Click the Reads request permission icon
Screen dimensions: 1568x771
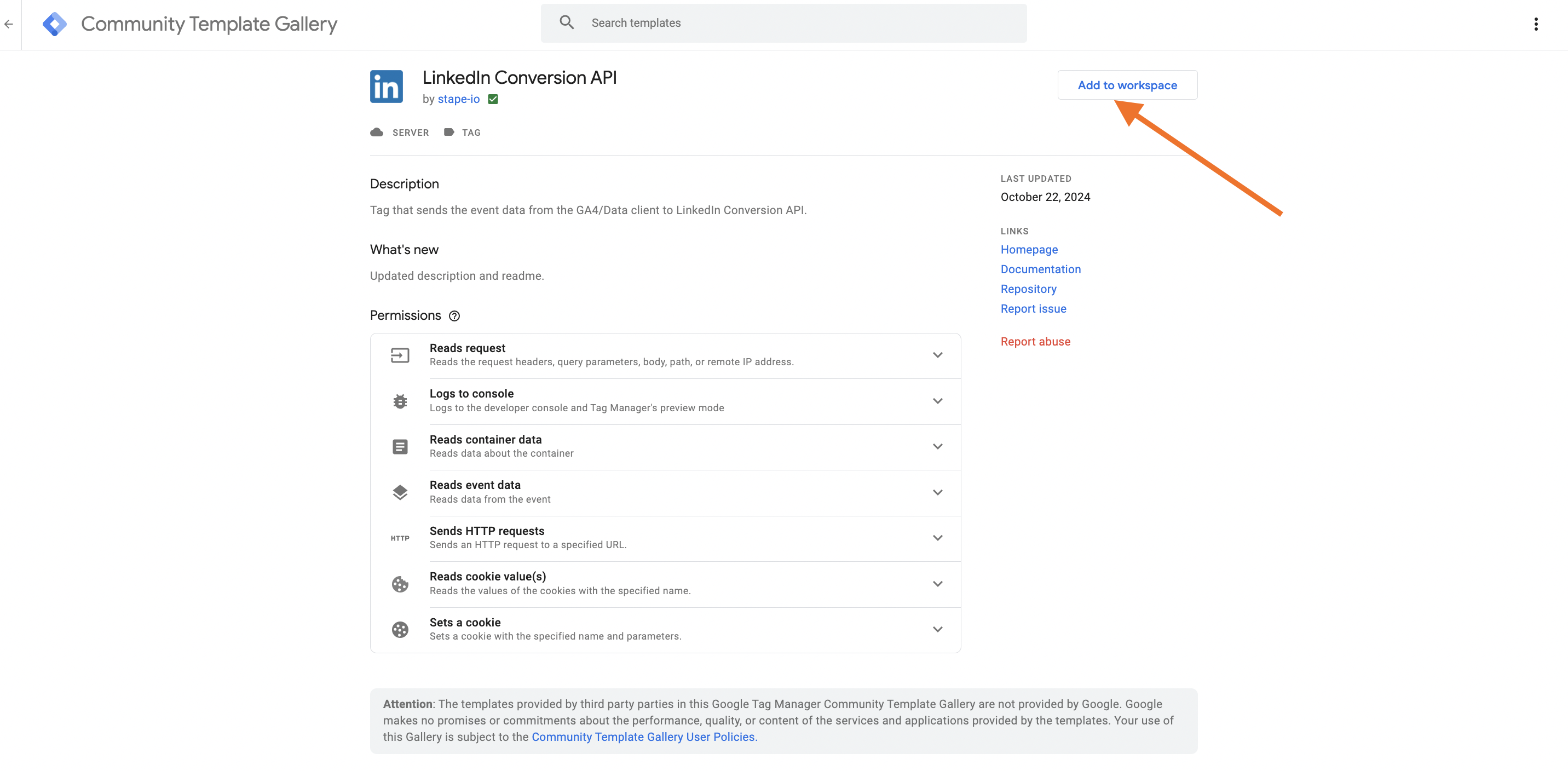pyautogui.click(x=400, y=355)
